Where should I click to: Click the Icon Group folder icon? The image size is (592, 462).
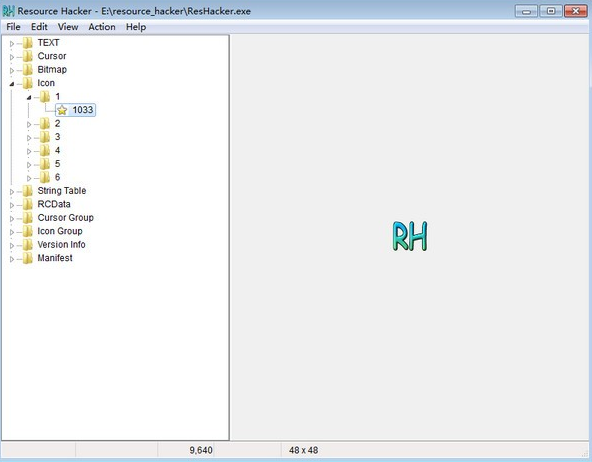28,231
